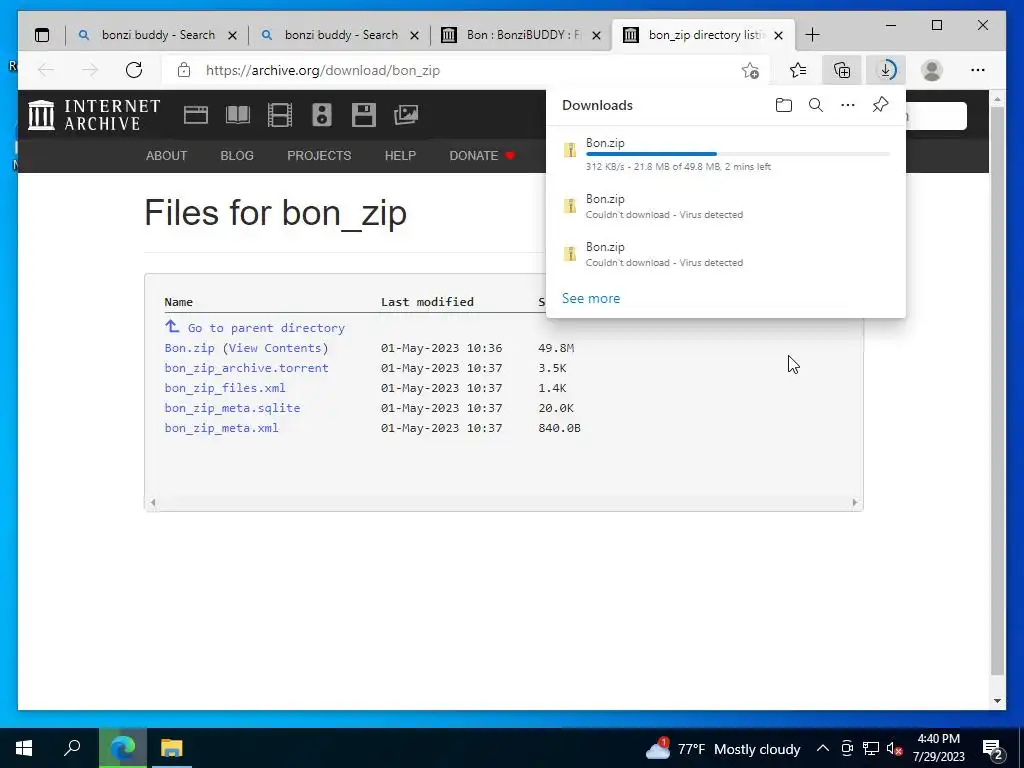The width and height of the screenshot is (1024, 768).
Task: Open the browser profile avatar
Action: point(932,70)
